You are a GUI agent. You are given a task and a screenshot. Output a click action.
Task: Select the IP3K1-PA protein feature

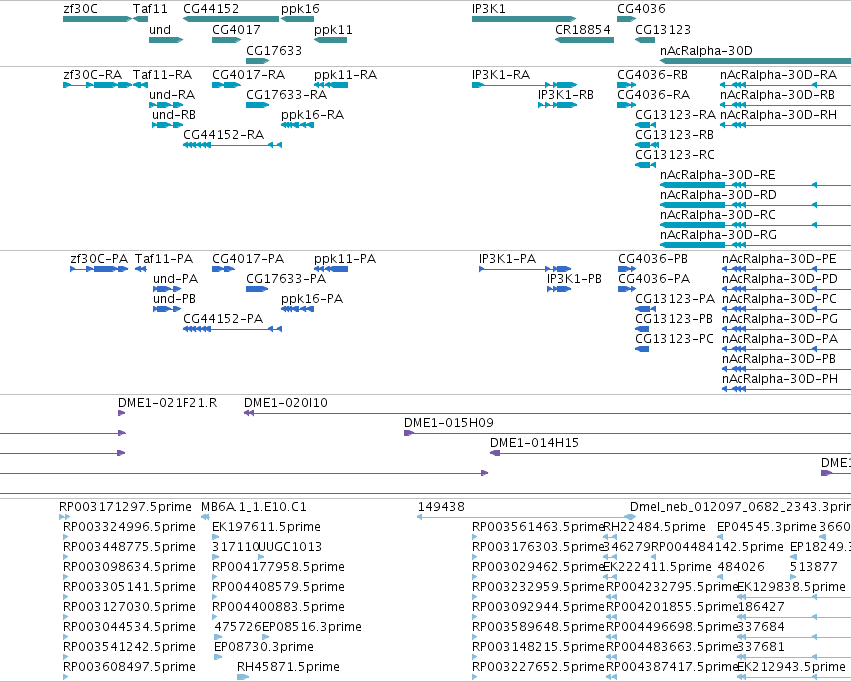pyautogui.click(x=525, y=269)
